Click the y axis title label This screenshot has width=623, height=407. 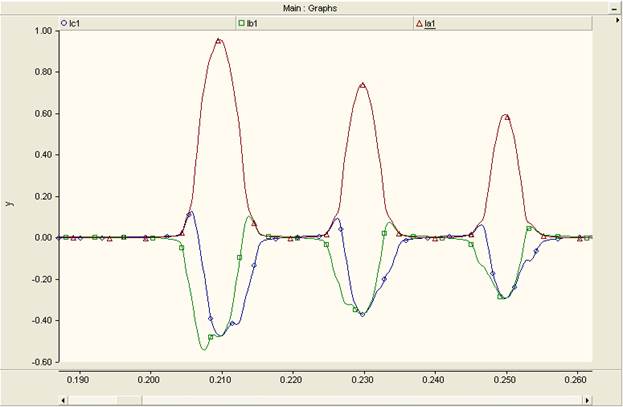pos(10,204)
